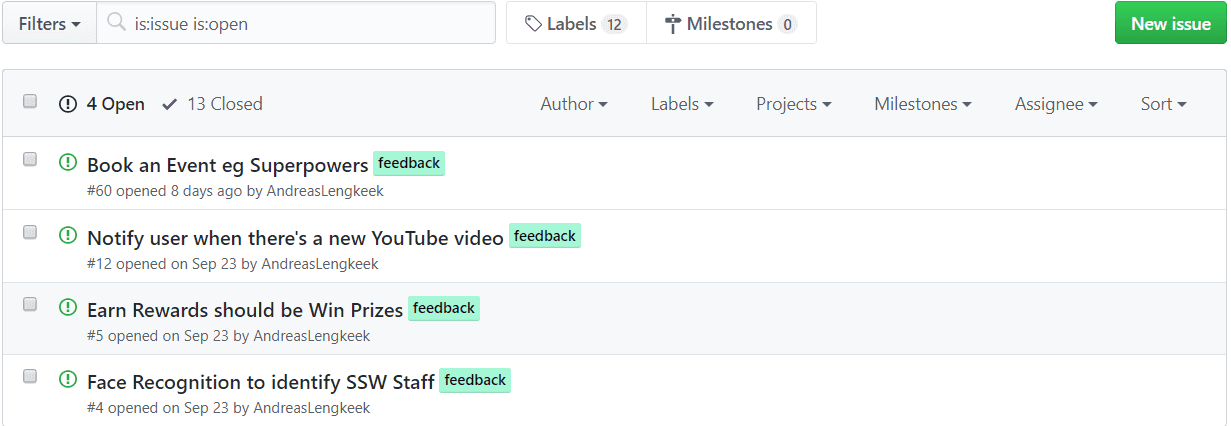Open issue Earn Rewards should be Win Prizes
Screen dimensions: 1231x426
point(245,310)
